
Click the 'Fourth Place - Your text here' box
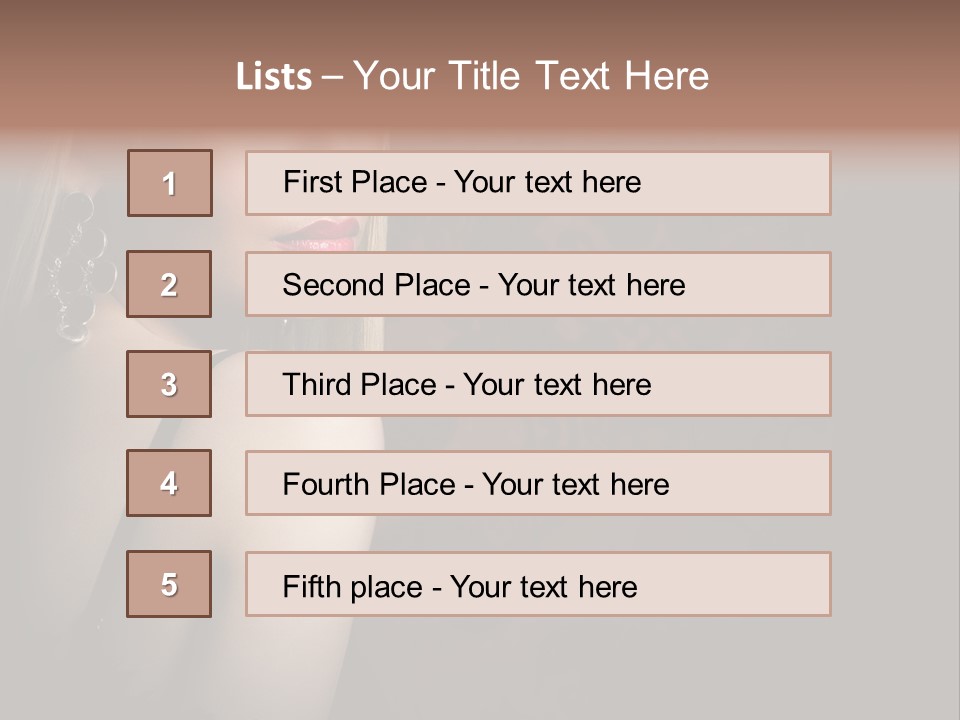coord(538,483)
